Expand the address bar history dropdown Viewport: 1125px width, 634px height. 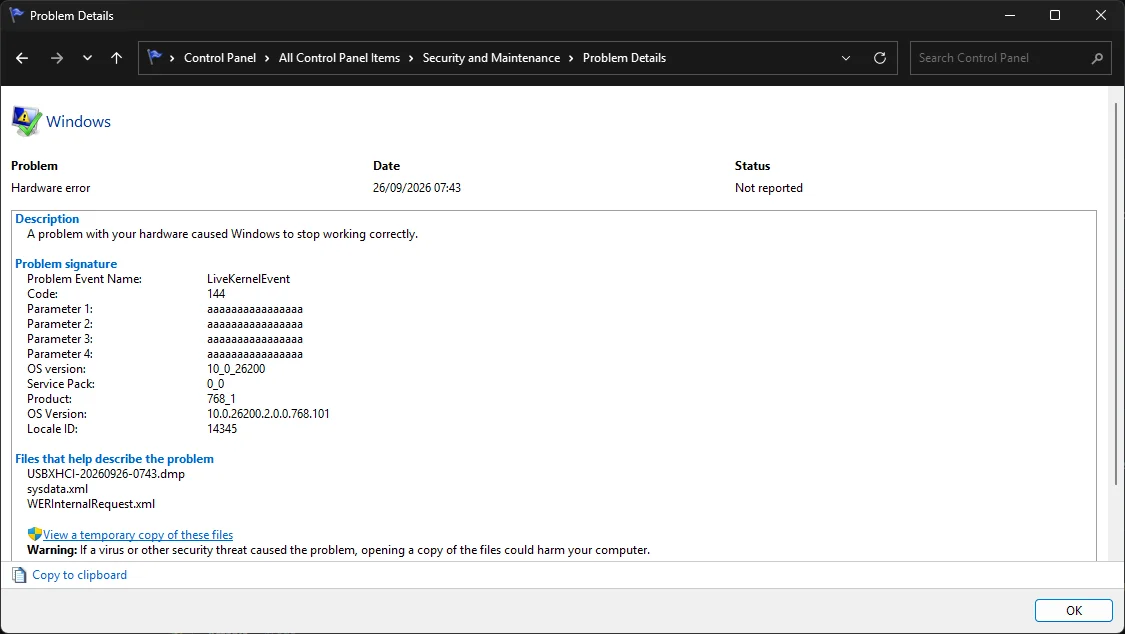click(x=846, y=58)
